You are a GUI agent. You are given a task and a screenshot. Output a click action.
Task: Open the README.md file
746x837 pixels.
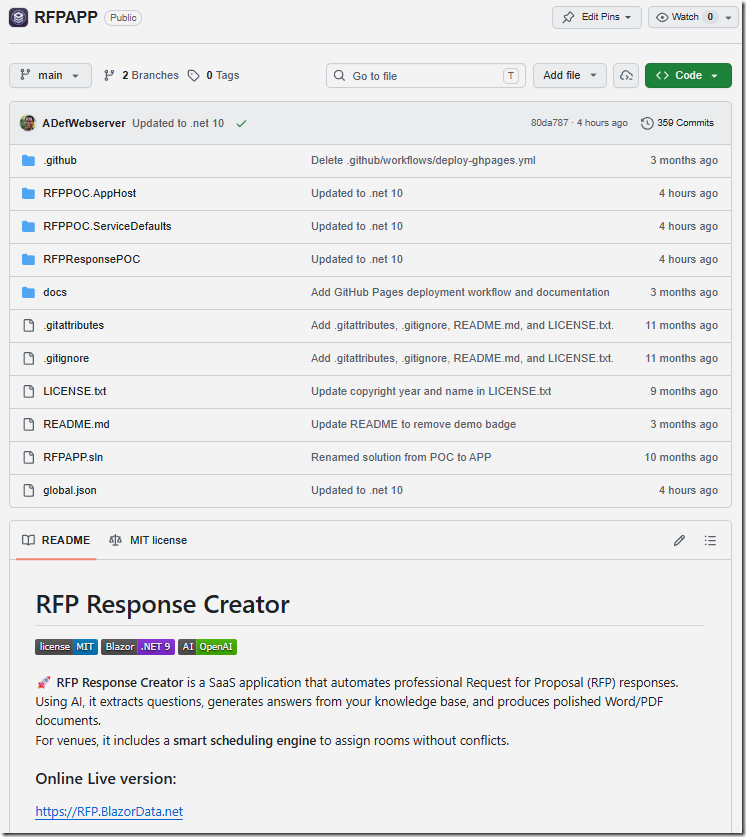click(76, 424)
